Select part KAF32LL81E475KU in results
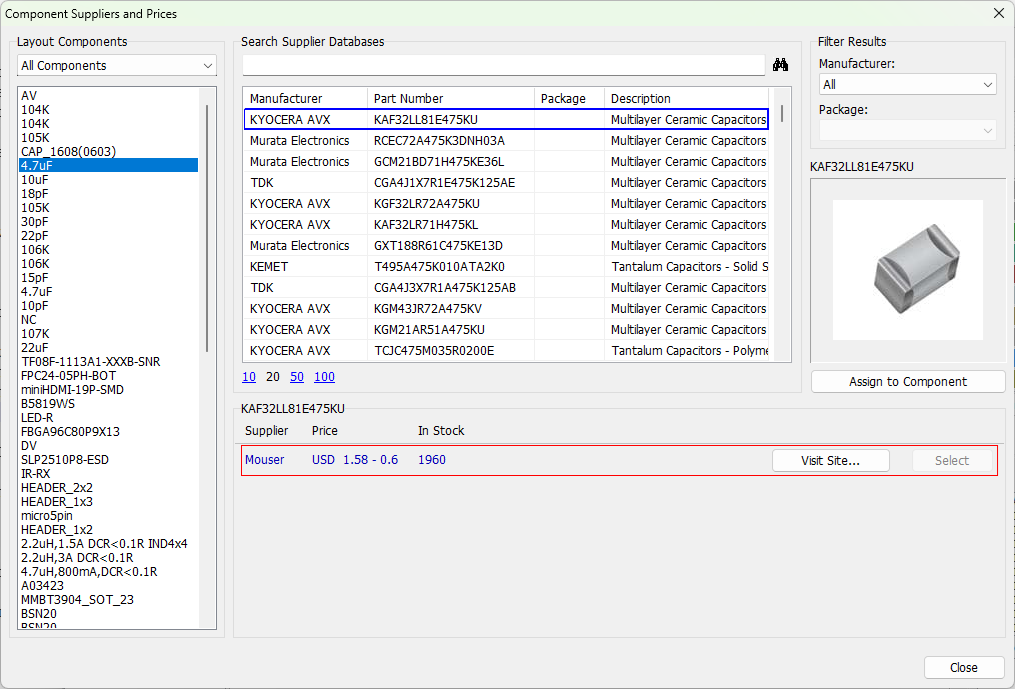 (506, 120)
